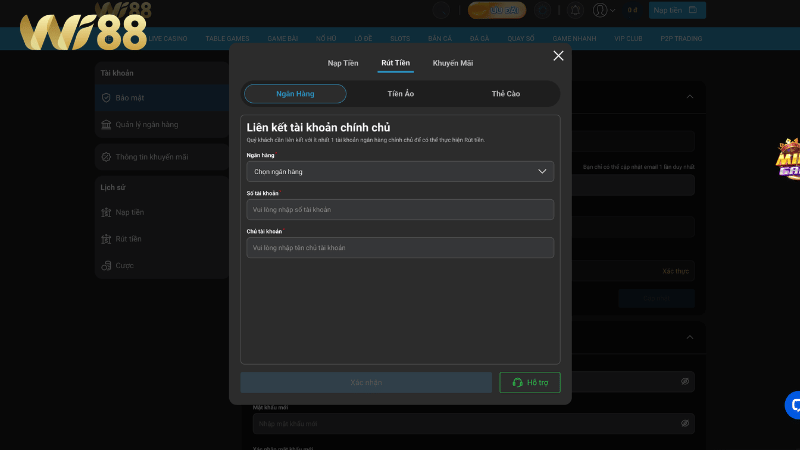Screen dimensions: 800x450
Task: Click the Số tài khoản input field
Action: tap(400, 209)
